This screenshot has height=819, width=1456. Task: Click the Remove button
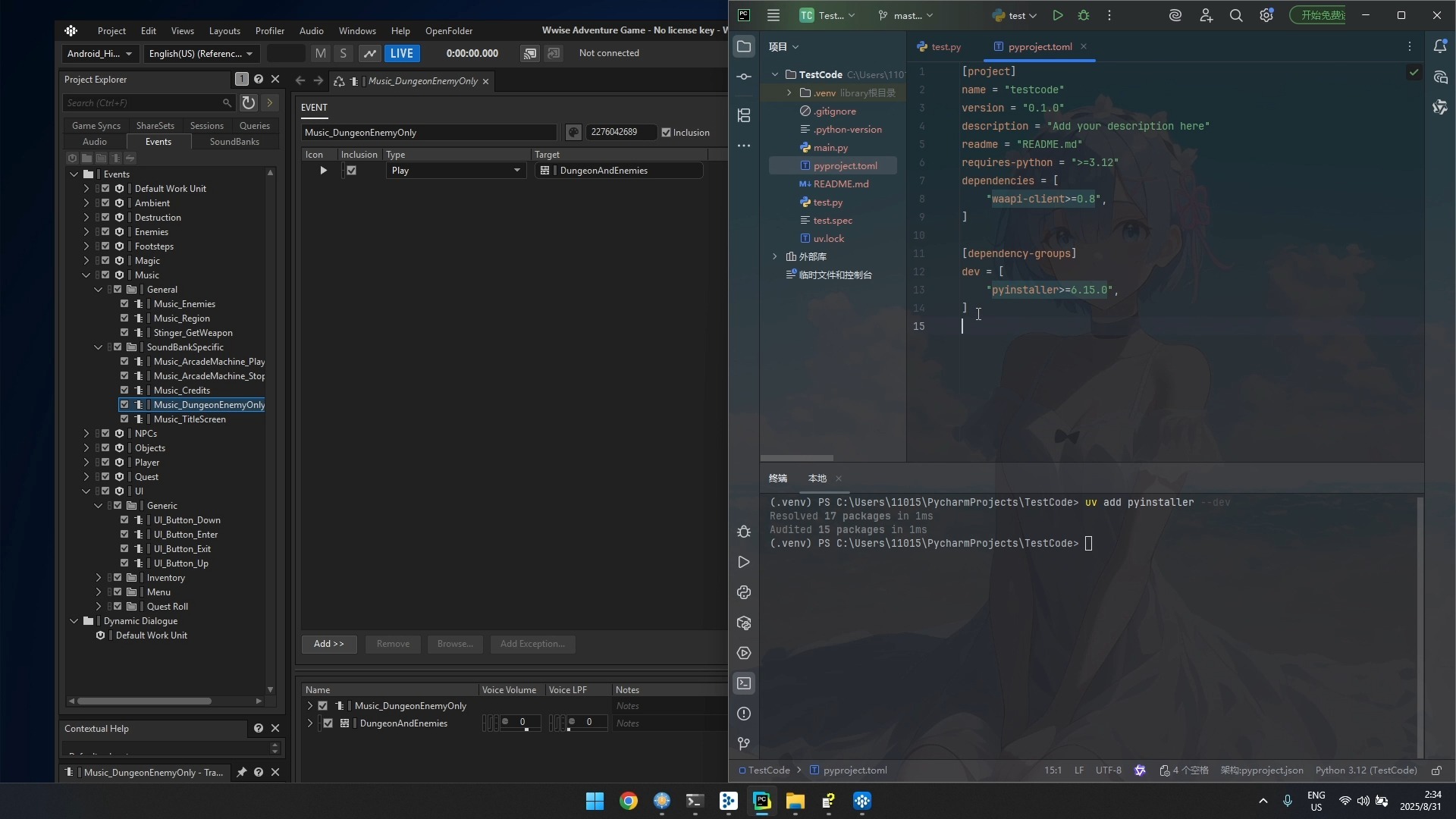click(x=393, y=644)
